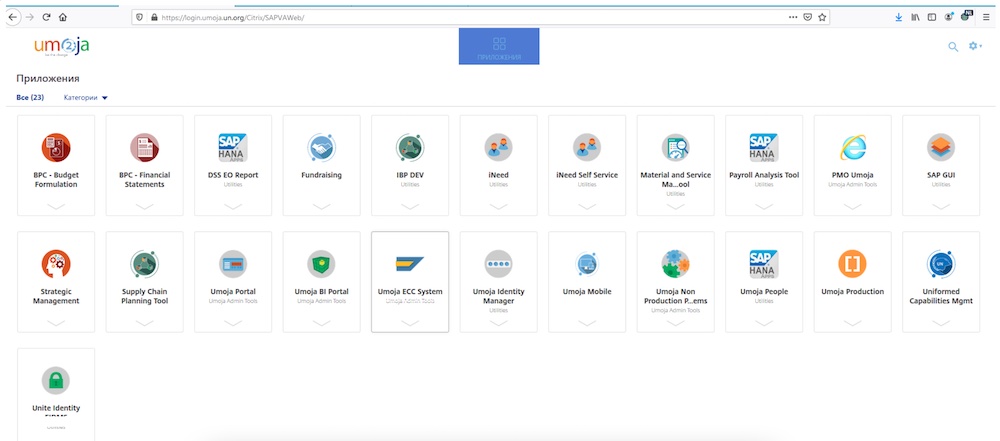Screen dimensions: 1000x441
Task: Launch the Payroll Analysis Tool icon
Action: coord(764,147)
